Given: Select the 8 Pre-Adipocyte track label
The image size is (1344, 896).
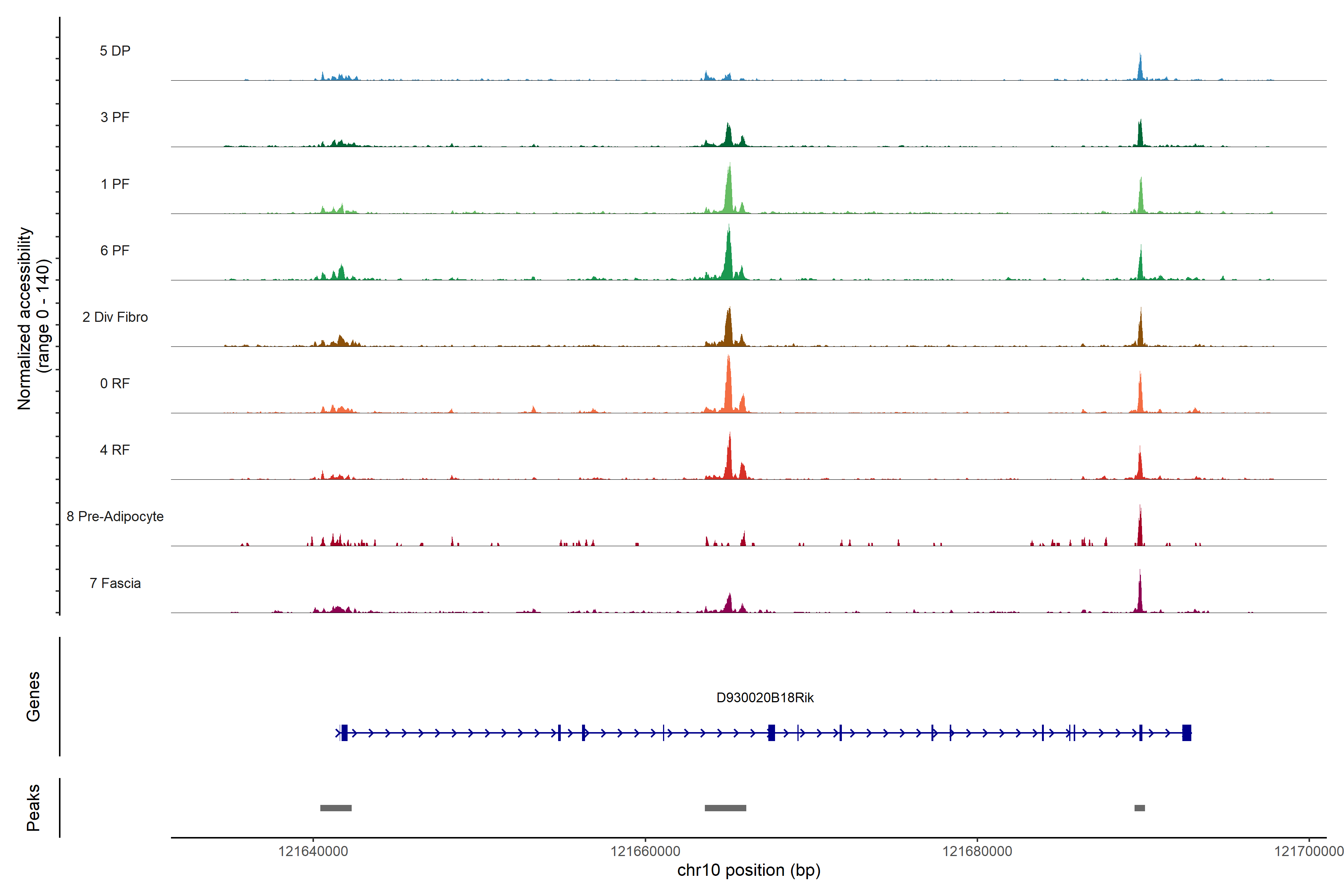Looking at the screenshot, I should [x=115, y=517].
